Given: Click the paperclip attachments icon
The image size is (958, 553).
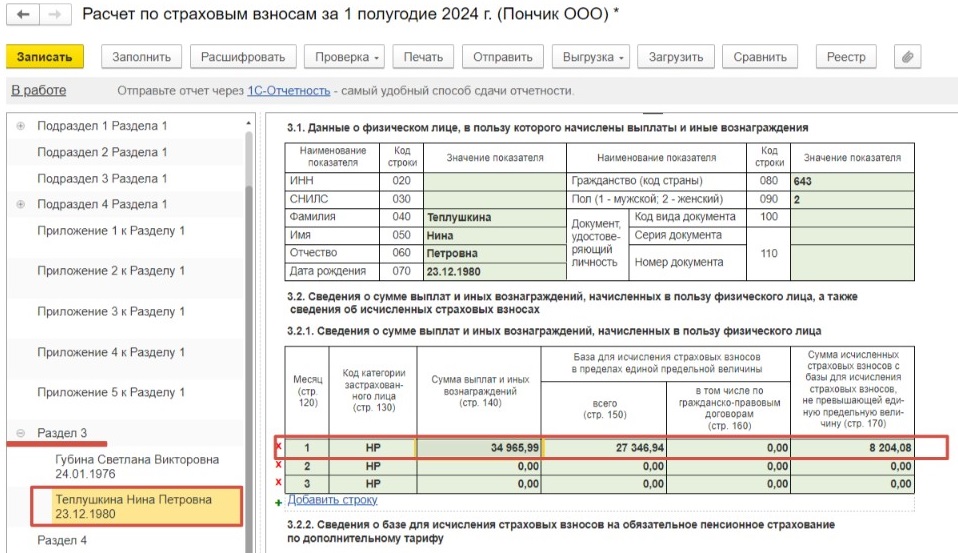Looking at the screenshot, I should (908, 58).
